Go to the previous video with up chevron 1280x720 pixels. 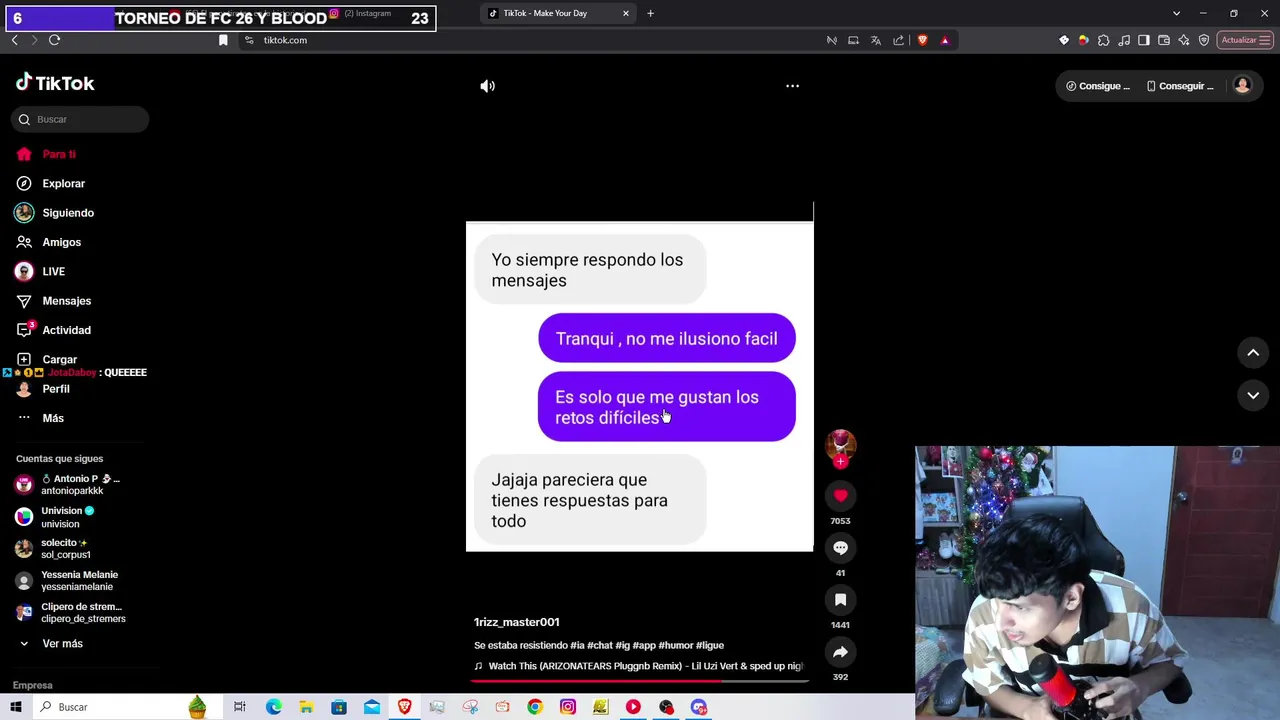point(1253,353)
